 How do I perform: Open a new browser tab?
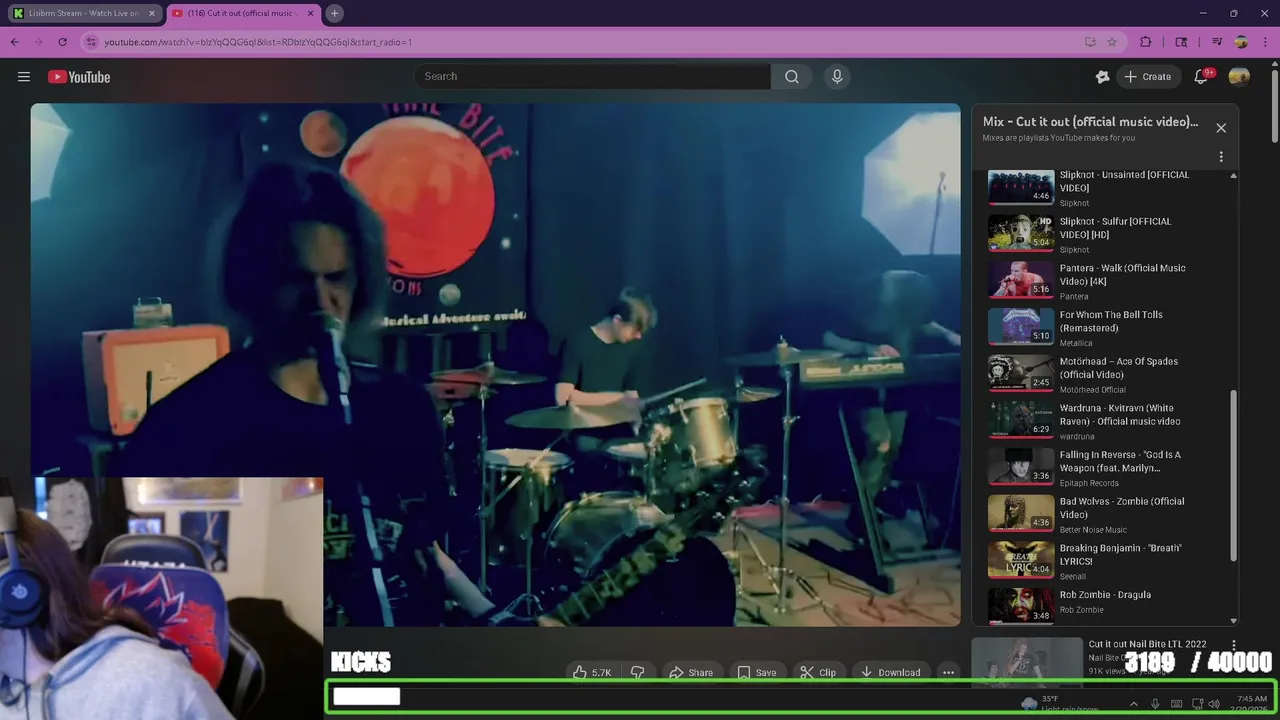335,13
